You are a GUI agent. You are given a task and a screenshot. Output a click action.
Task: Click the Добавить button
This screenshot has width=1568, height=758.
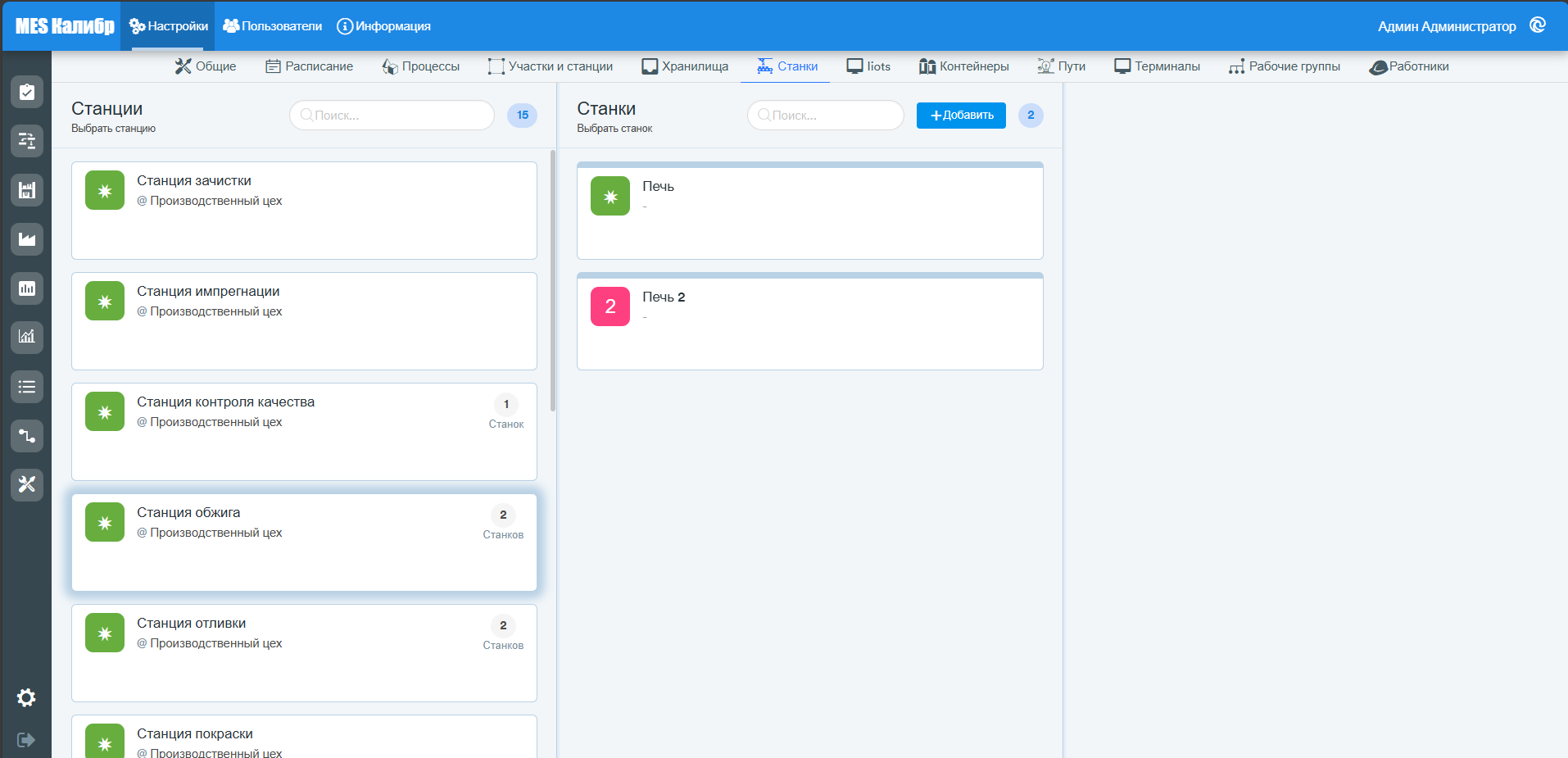[961, 116]
